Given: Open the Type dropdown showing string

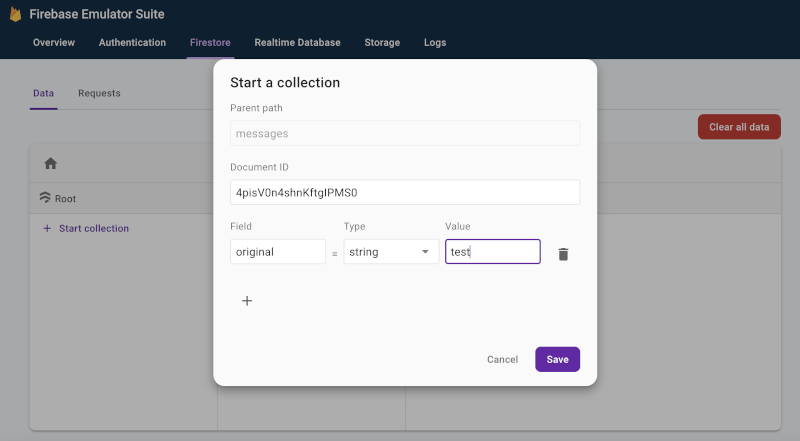Looking at the screenshot, I should click(x=390, y=252).
